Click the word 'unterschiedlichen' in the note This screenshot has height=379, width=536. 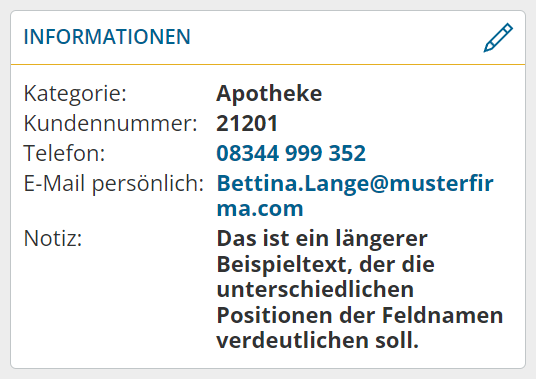315,289
